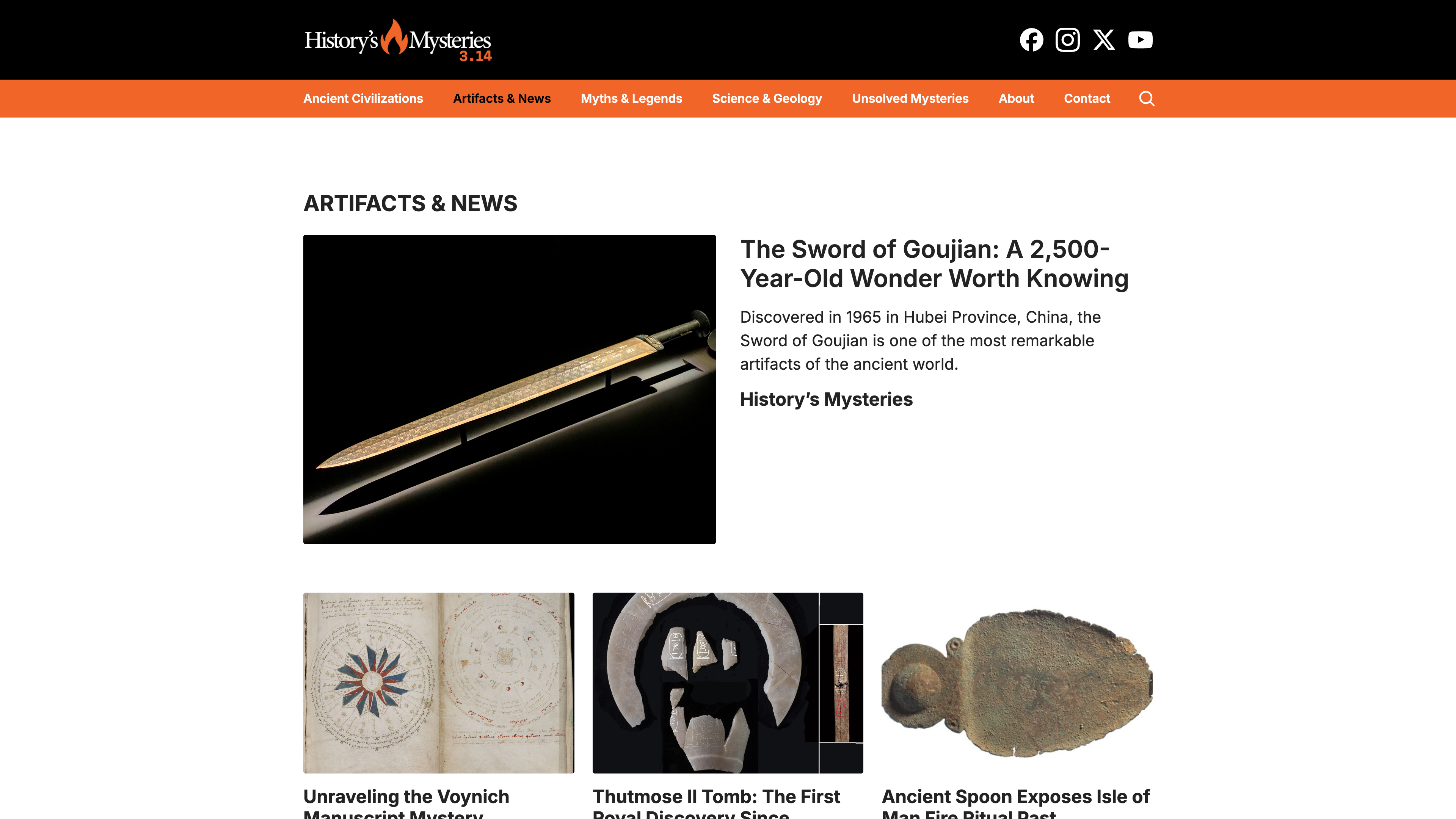
Task: Open the Thutmose II Tomb thumbnail
Action: click(728, 682)
